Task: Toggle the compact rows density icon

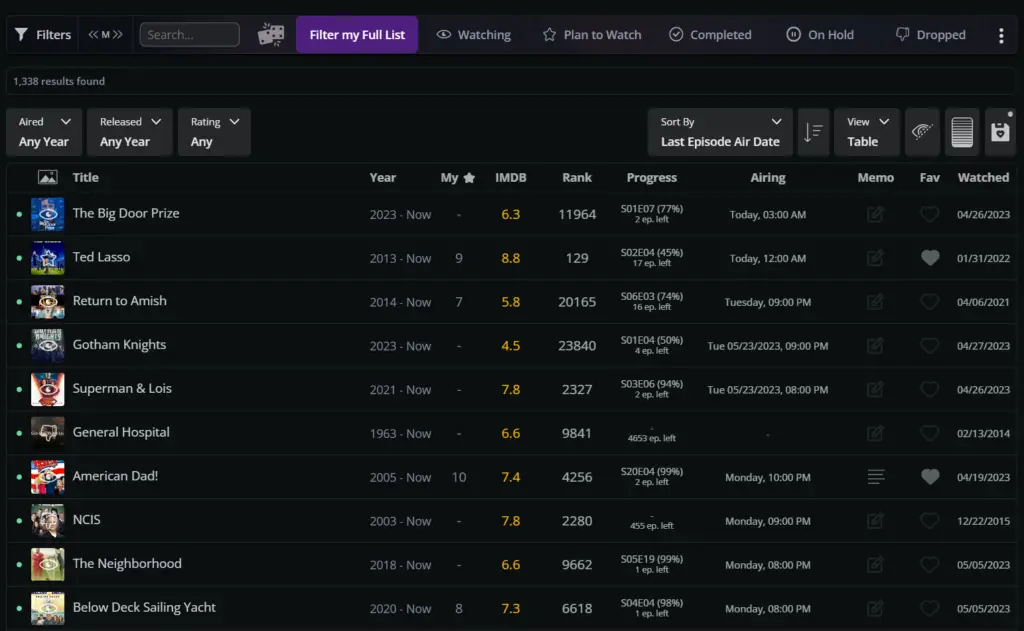Action: click(x=961, y=132)
